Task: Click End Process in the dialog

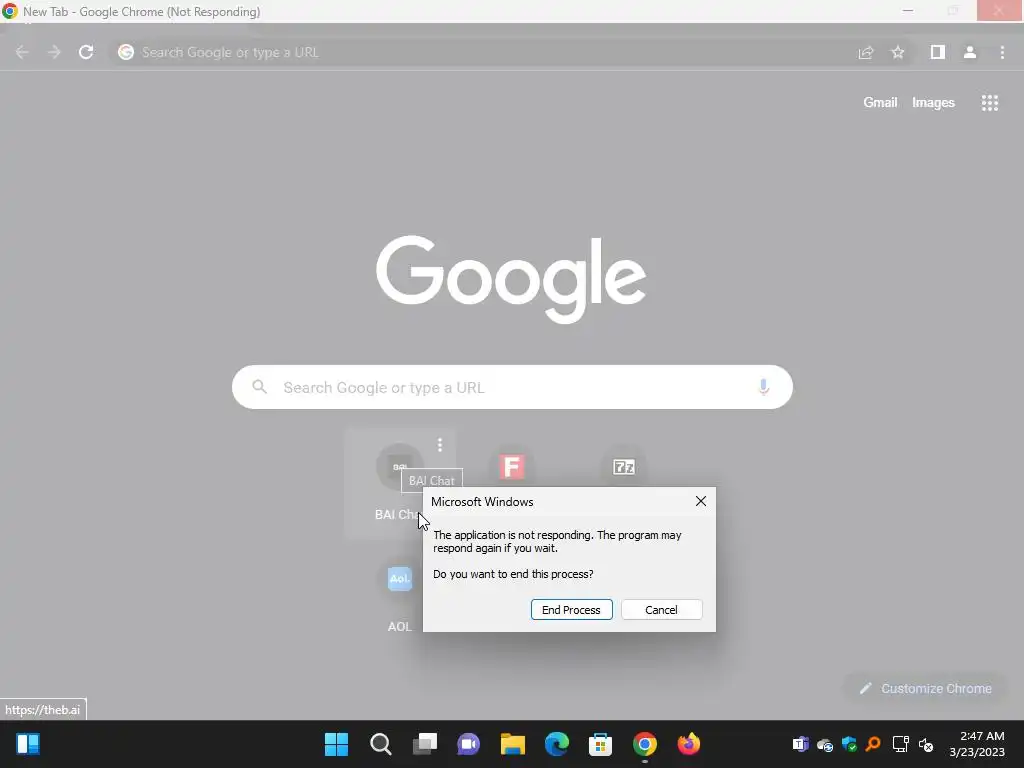Action: click(x=571, y=609)
